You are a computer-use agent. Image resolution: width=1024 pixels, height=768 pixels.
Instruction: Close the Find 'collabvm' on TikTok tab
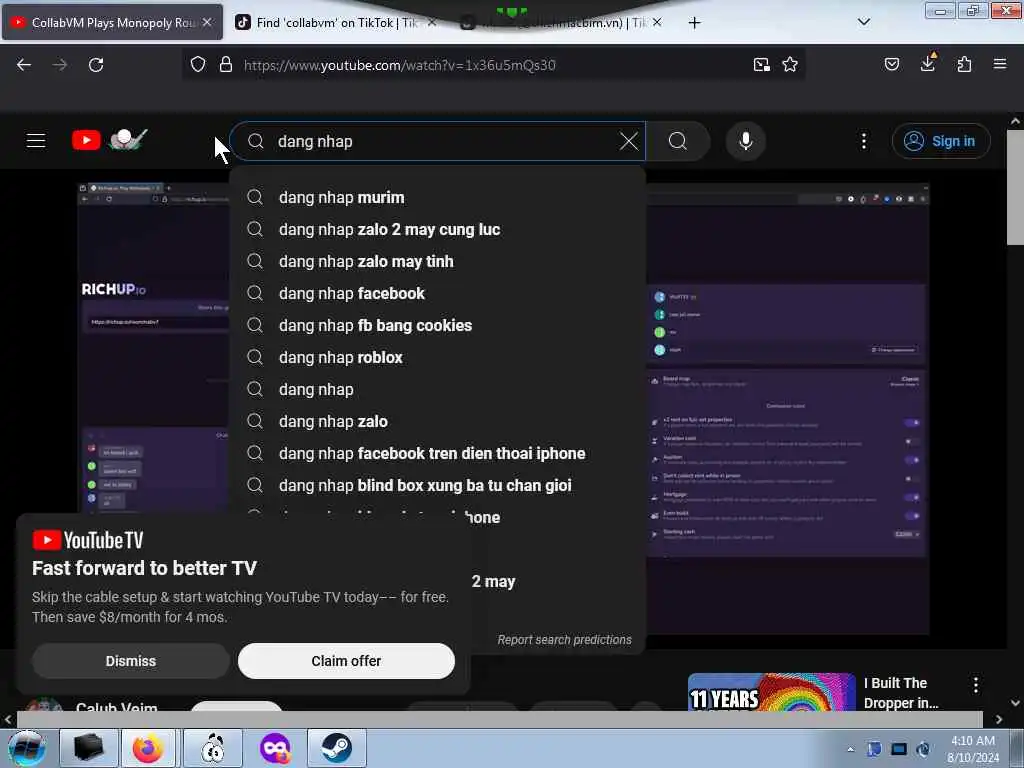click(x=432, y=22)
